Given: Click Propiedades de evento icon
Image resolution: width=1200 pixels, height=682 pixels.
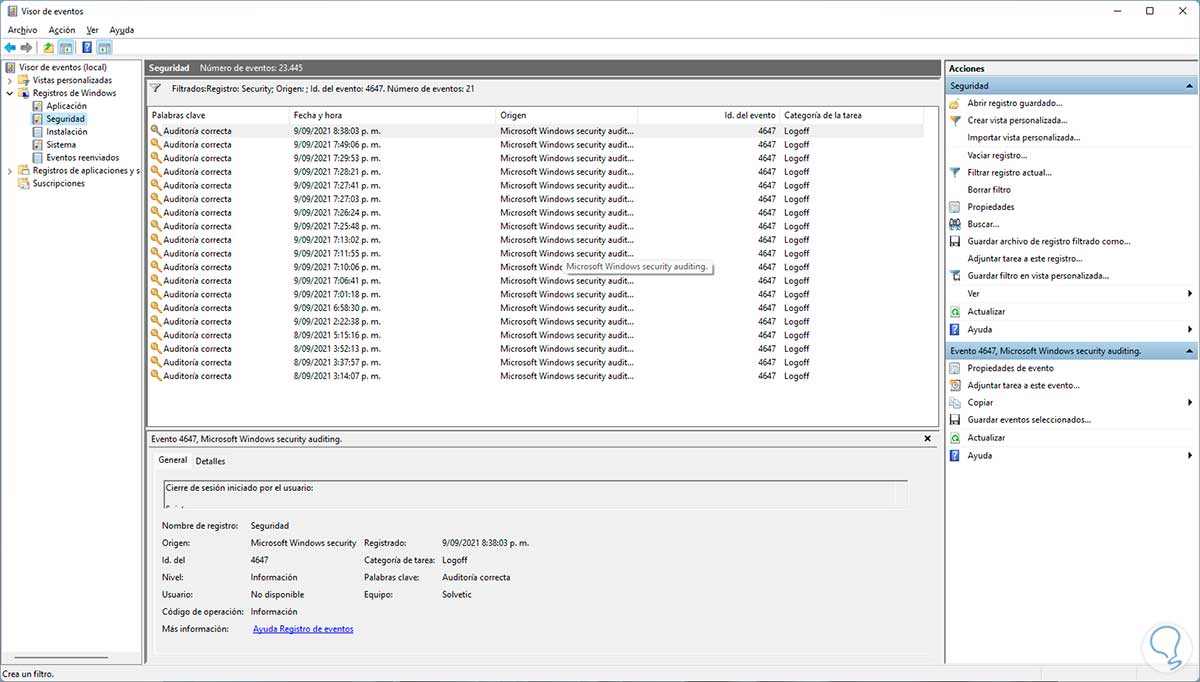Looking at the screenshot, I should 956,368.
